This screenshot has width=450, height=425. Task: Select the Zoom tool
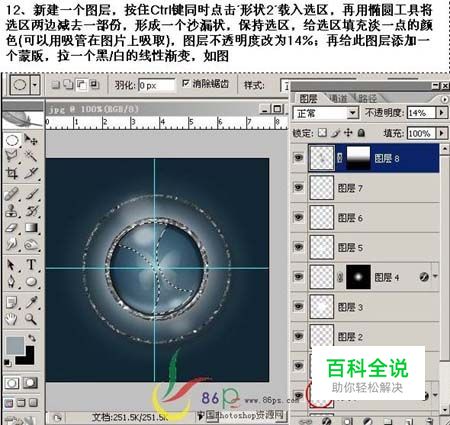31,319
